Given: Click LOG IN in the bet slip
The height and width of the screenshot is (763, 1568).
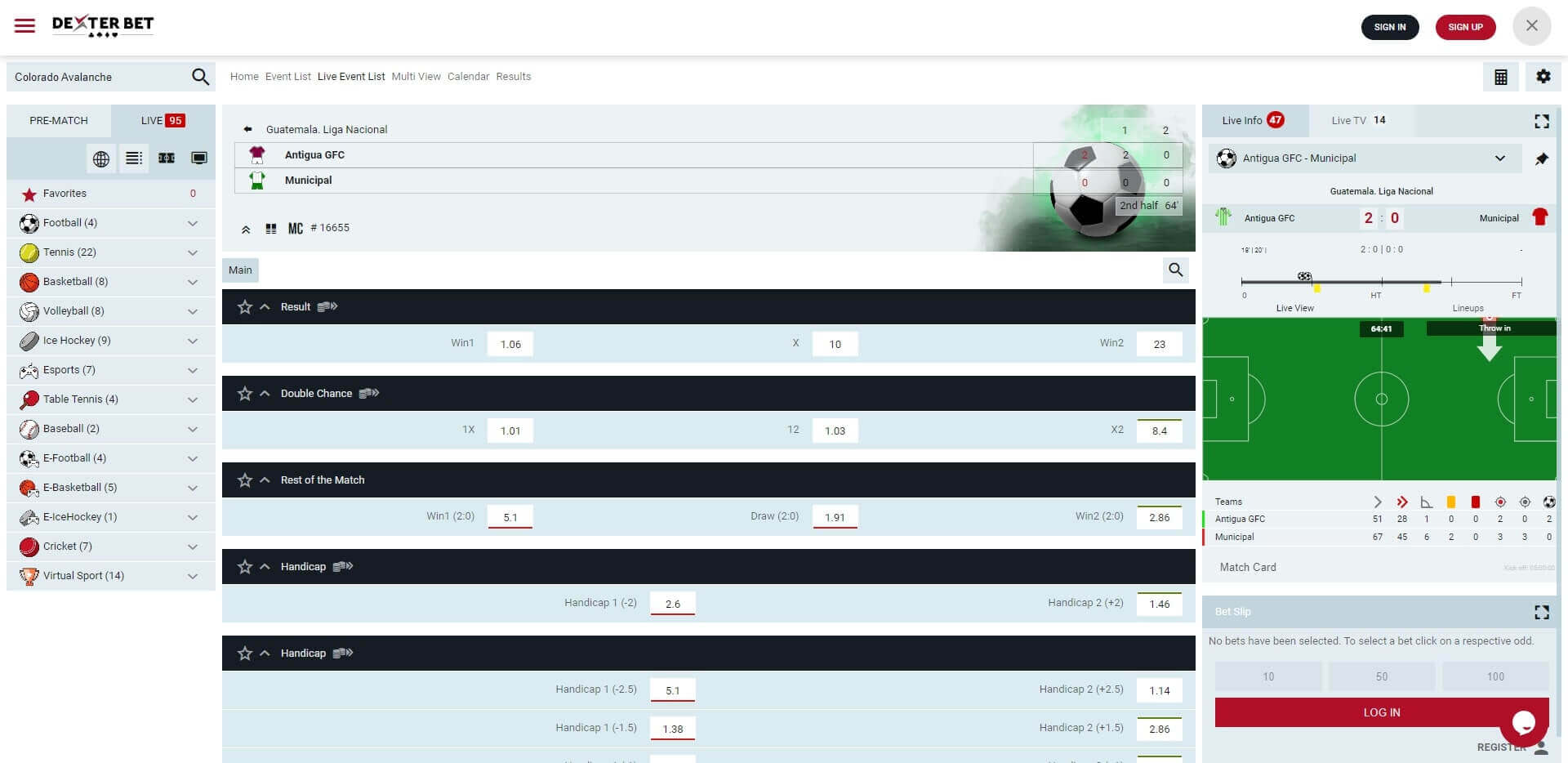Looking at the screenshot, I should pyautogui.click(x=1380, y=712).
